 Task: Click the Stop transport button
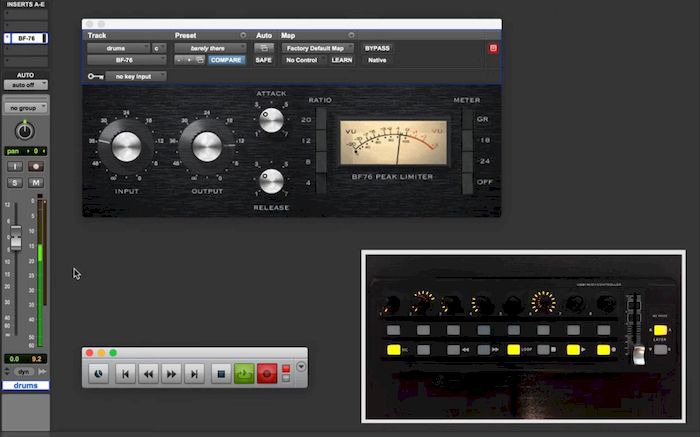(x=221, y=374)
